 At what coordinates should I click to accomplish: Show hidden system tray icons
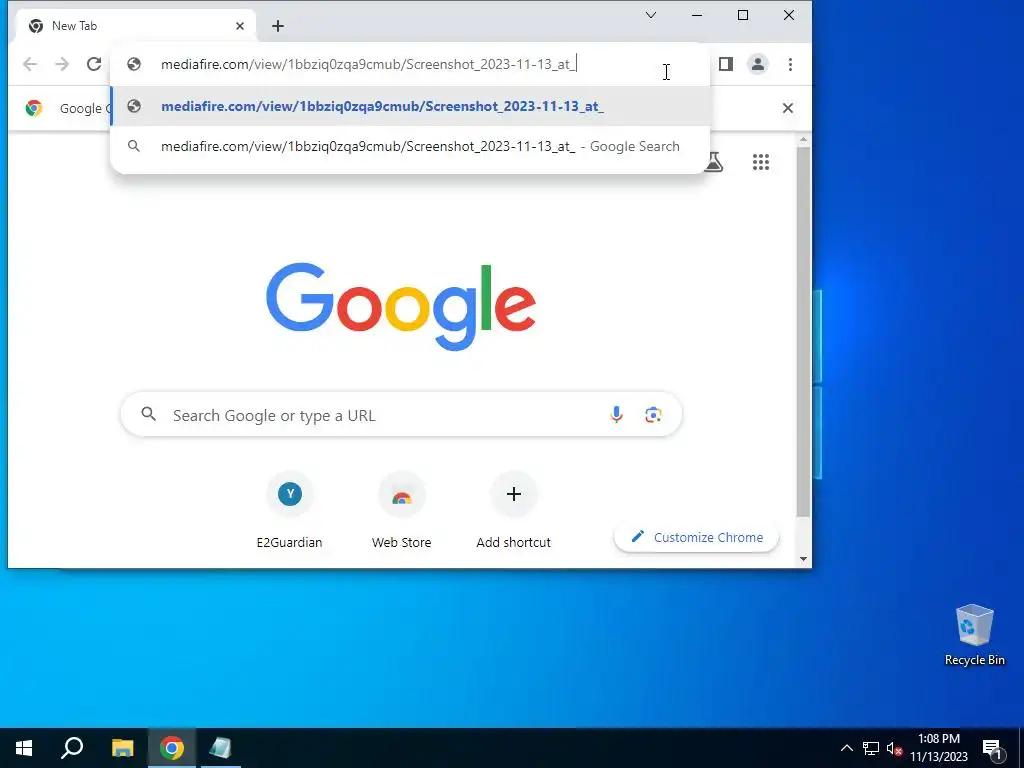click(846, 748)
